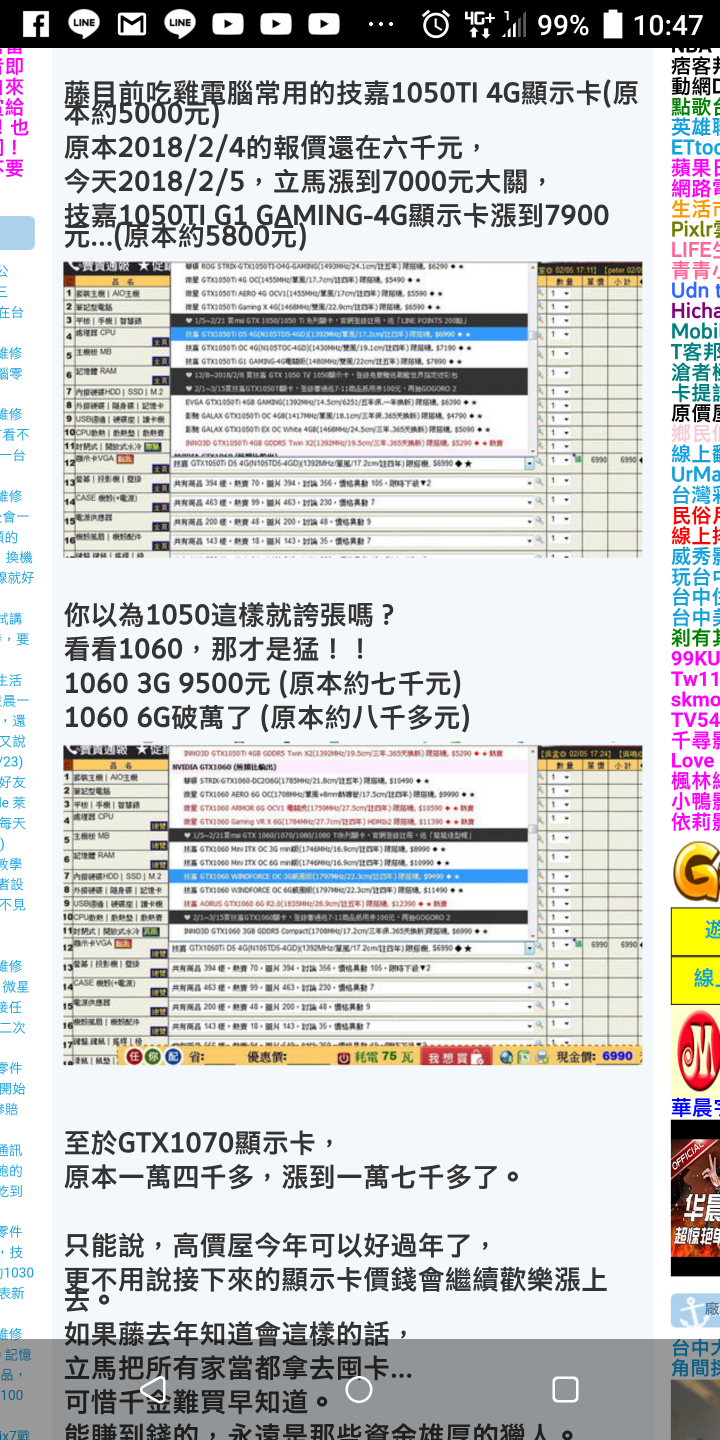Tap the line '你以為1050這樣就誇張嗎？'

[231, 614]
